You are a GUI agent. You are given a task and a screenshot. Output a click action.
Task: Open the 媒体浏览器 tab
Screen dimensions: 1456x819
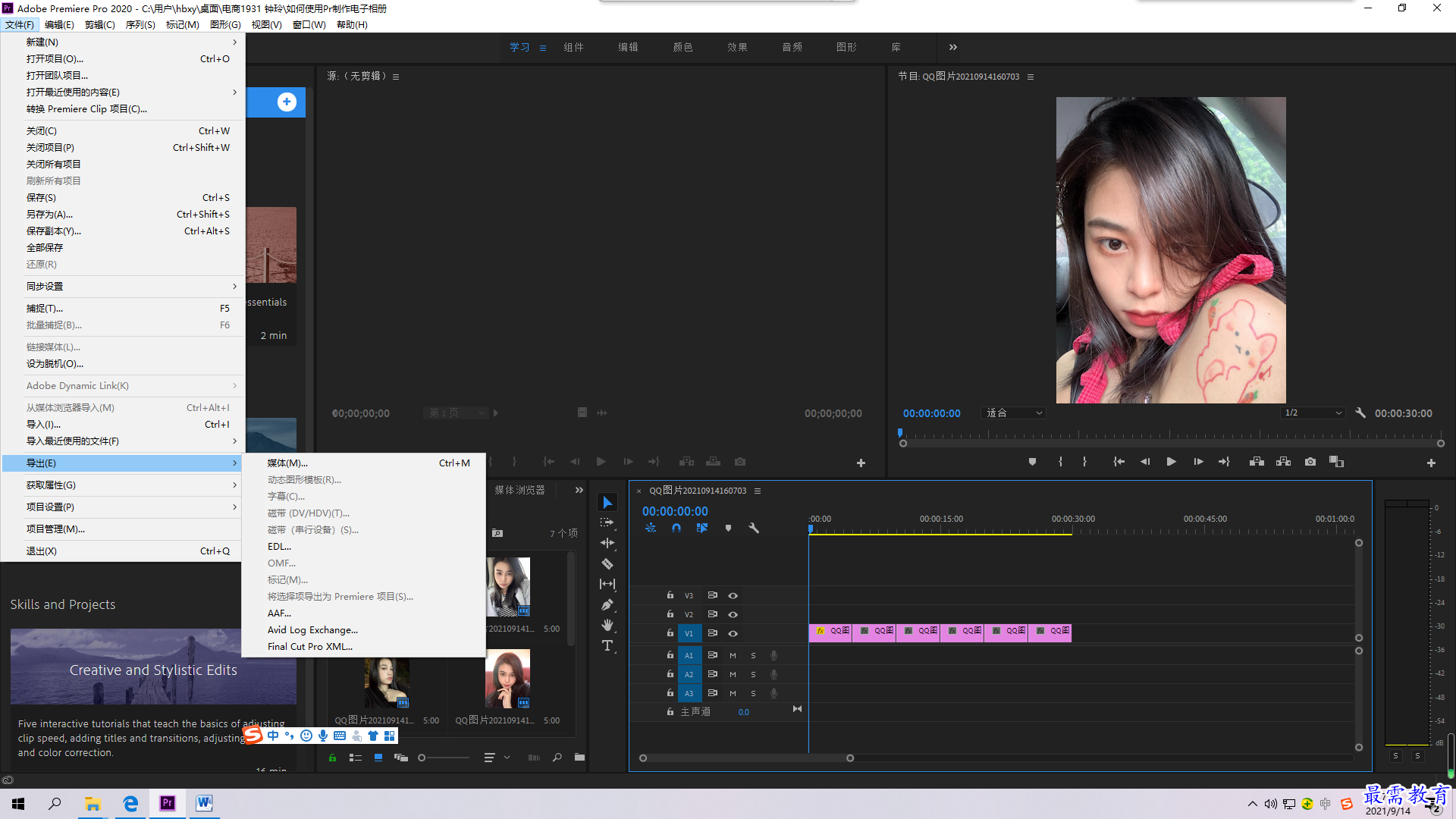519,490
